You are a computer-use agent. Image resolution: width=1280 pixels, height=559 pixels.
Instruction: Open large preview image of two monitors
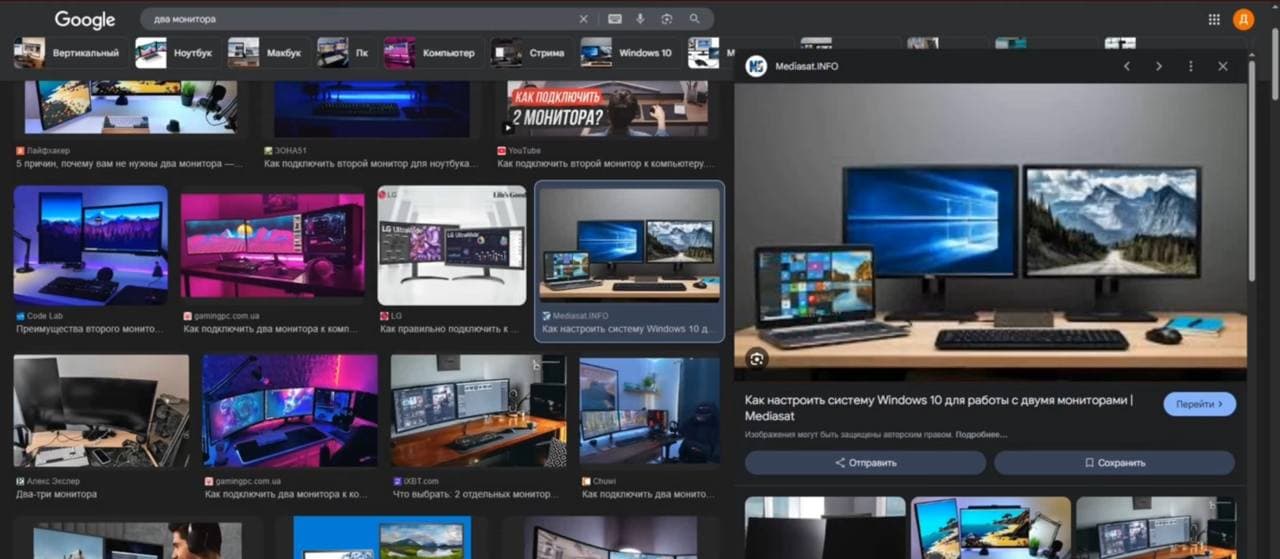[990, 232]
